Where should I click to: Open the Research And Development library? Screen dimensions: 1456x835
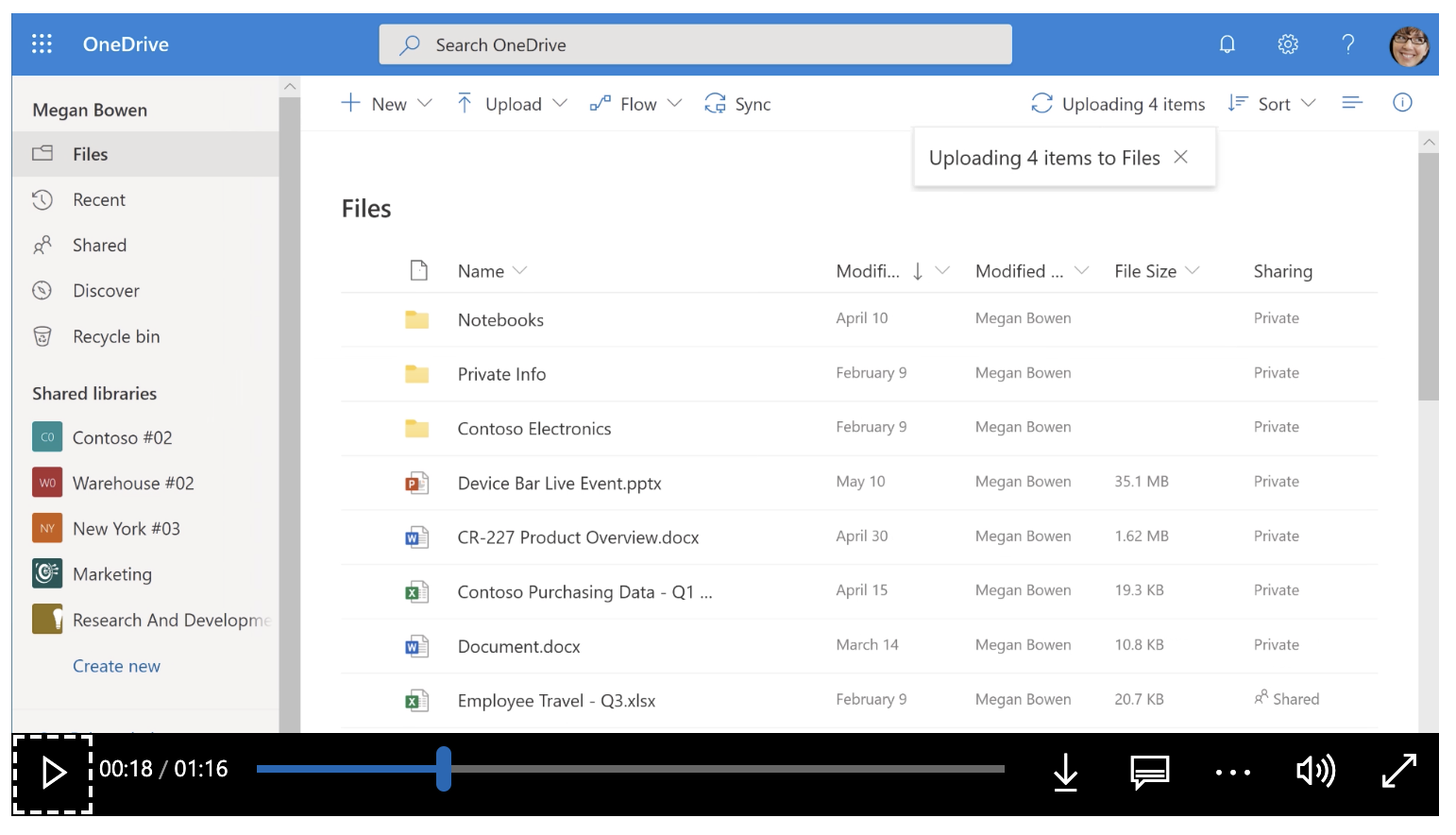tap(151, 620)
